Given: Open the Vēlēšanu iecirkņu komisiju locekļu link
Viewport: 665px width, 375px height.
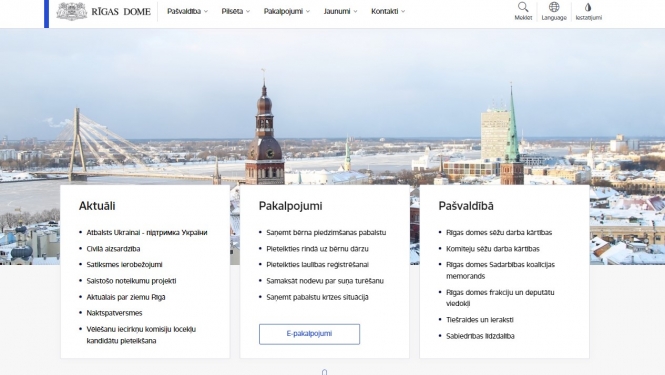Looking at the screenshot, I should (x=141, y=335).
